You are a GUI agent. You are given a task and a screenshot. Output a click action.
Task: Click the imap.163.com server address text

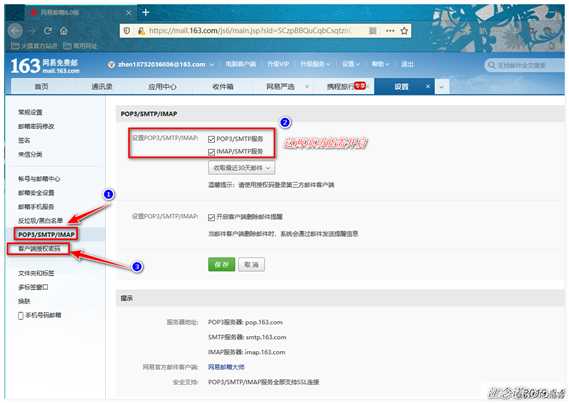[x=265, y=352]
